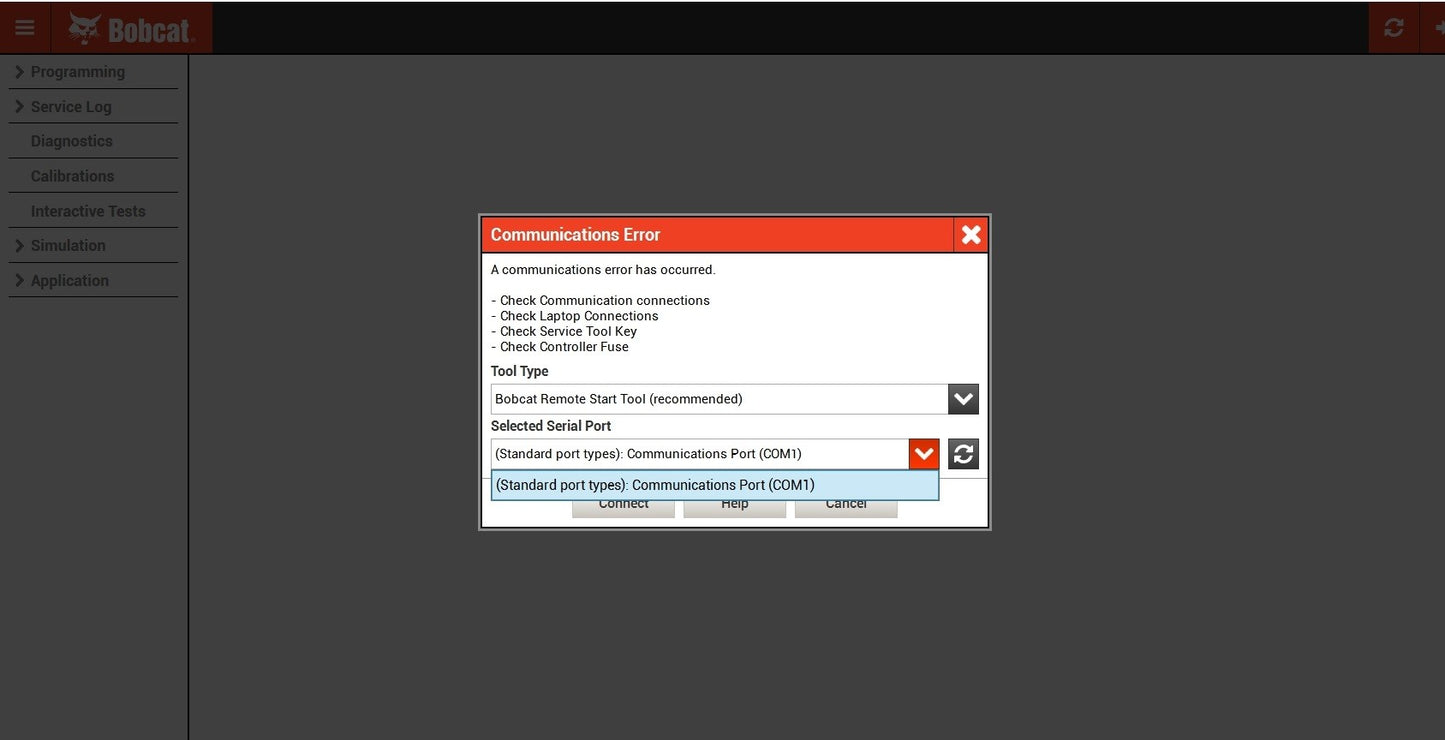1445x740 pixels.
Task: Open Interactive Tests in the sidebar
Action: click(88, 211)
